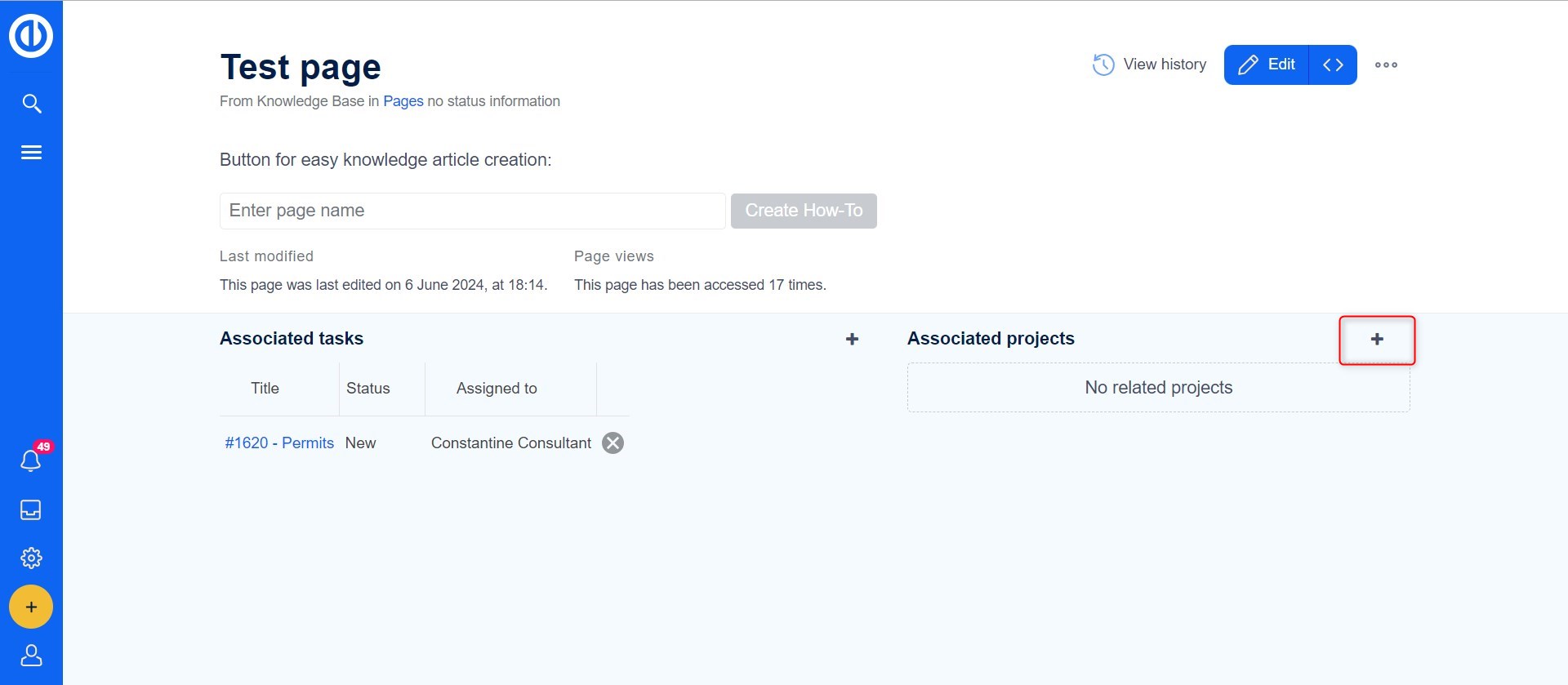Open the search icon in sidebar
The height and width of the screenshot is (685, 1568).
(31, 104)
